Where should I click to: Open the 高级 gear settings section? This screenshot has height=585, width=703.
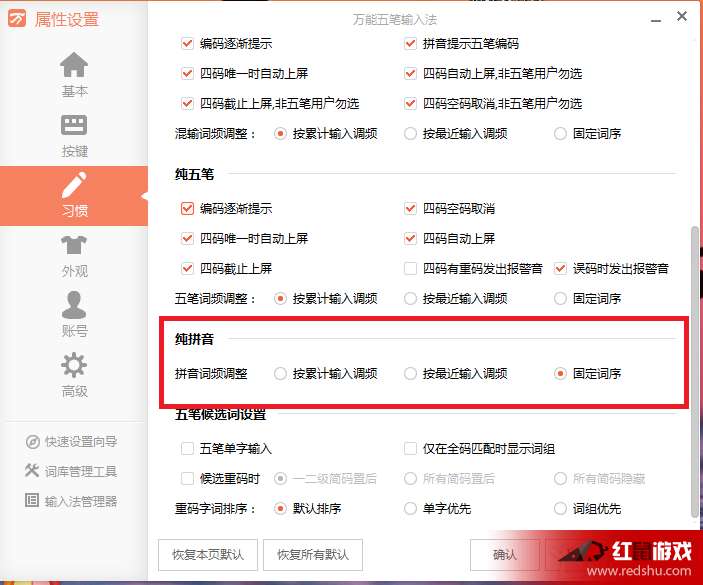pyautogui.click(x=74, y=375)
